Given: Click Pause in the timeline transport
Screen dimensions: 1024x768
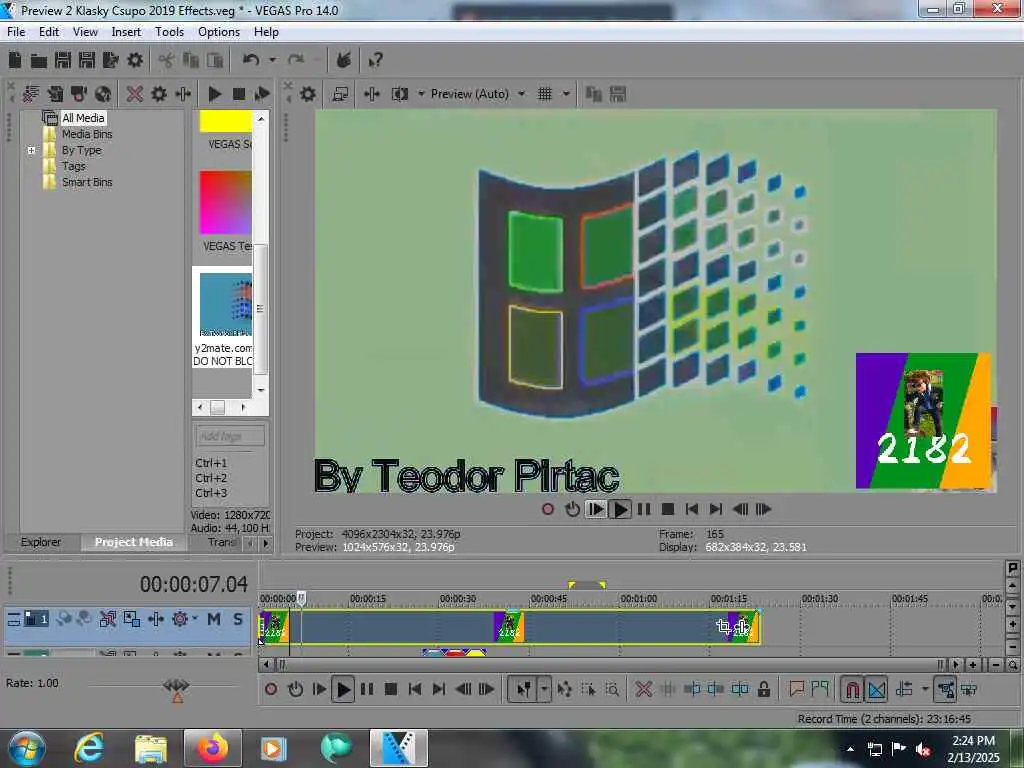Looking at the screenshot, I should [367, 689].
